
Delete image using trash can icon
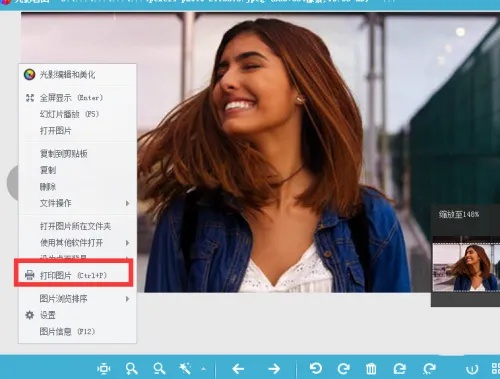click(x=371, y=369)
